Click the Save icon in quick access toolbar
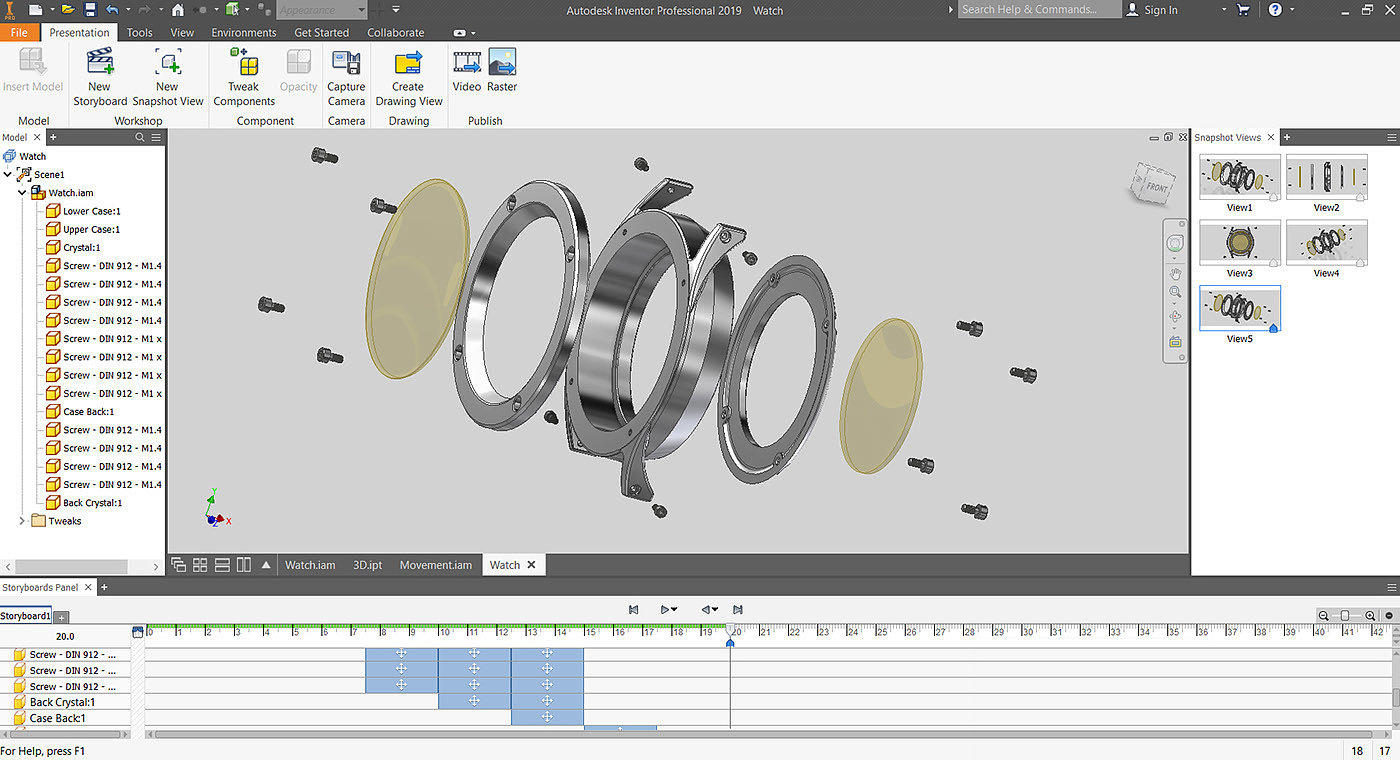The width and height of the screenshot is (1400, 760). (x=90, y=10)
